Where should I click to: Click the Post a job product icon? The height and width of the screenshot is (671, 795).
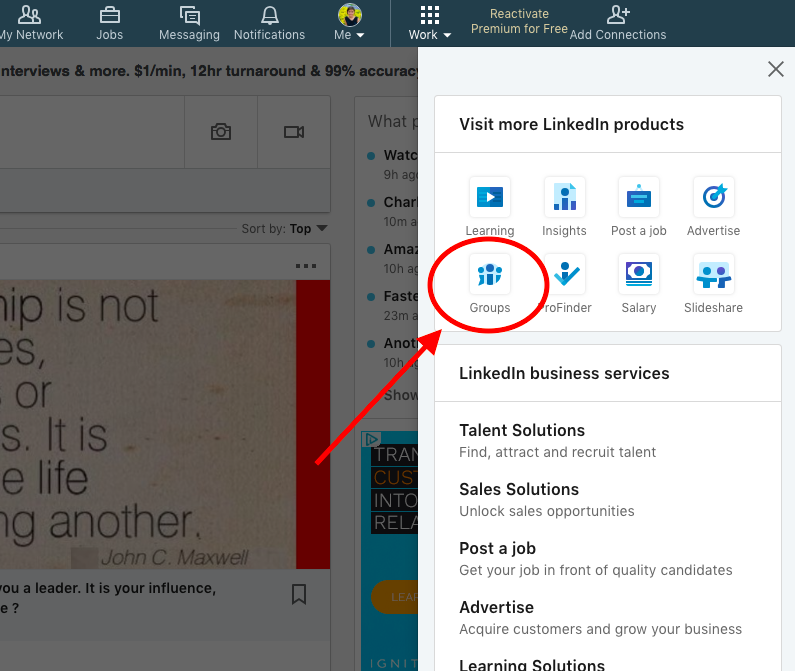click(639, 197)
